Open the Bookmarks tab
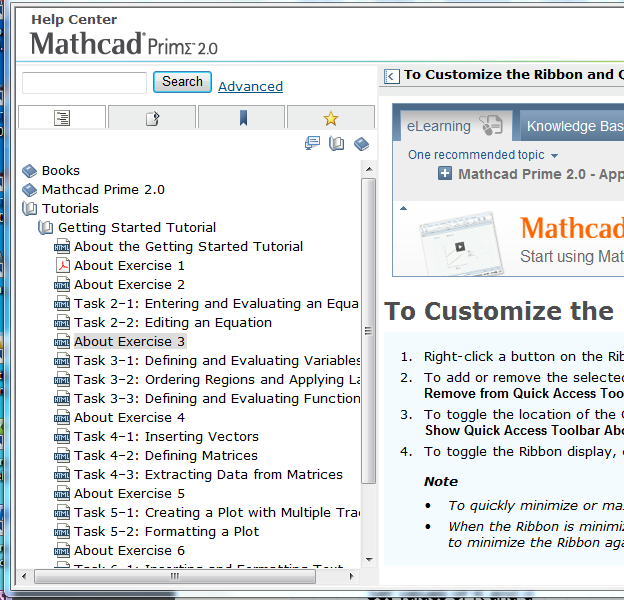624x600 pixels. tap(242, 117)
